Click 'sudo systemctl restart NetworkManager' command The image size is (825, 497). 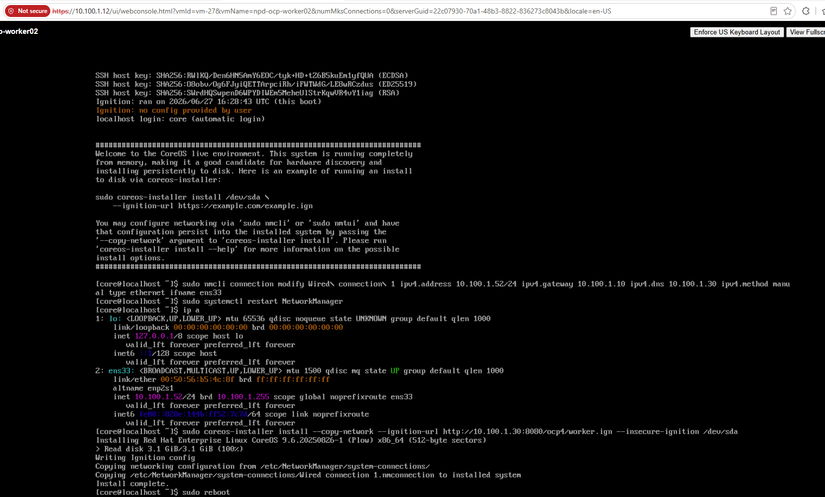click(x=219, y=301)
